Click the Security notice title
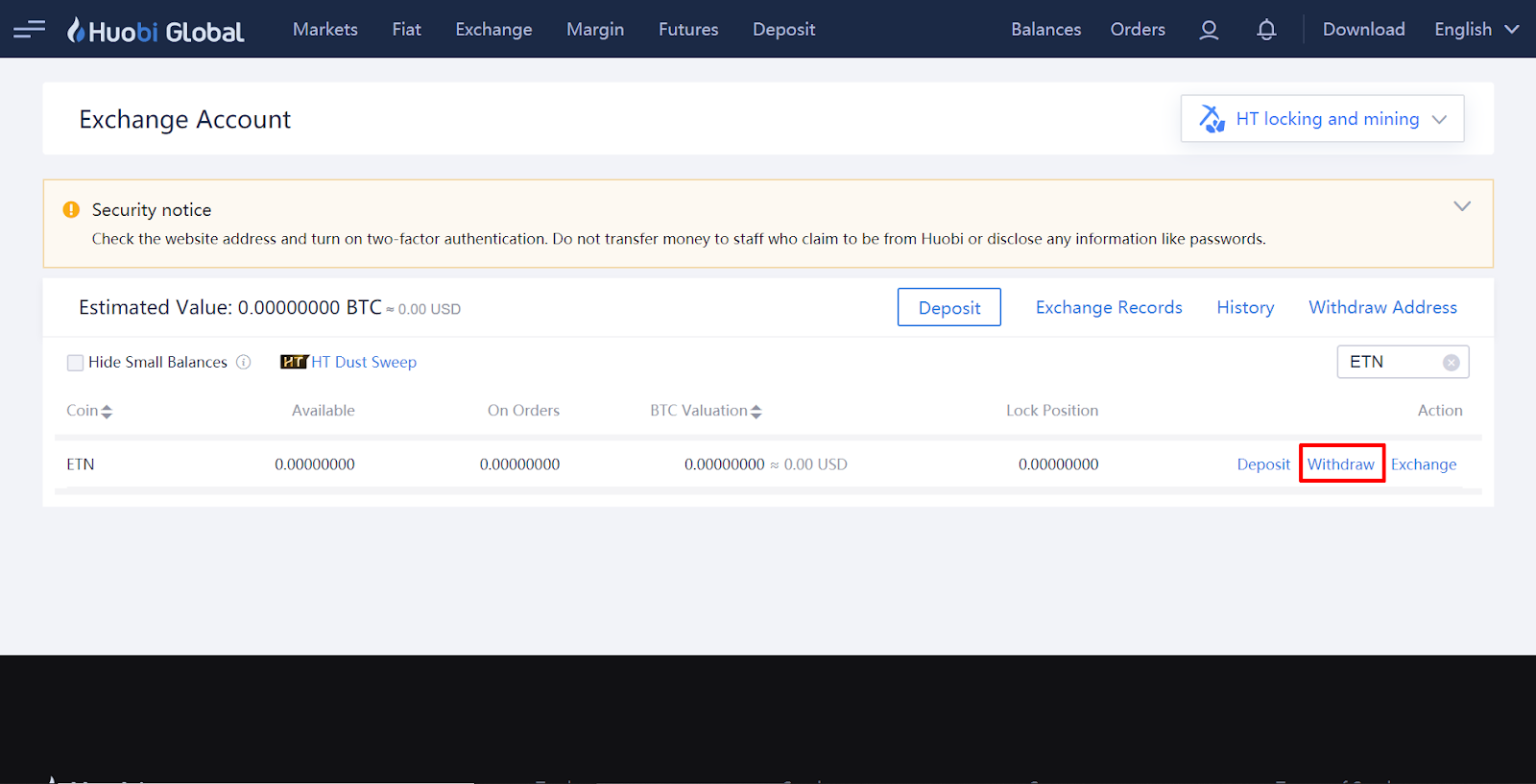This screenshot has height=784, width=1536. pyautogui.click(x=152, y=209)
